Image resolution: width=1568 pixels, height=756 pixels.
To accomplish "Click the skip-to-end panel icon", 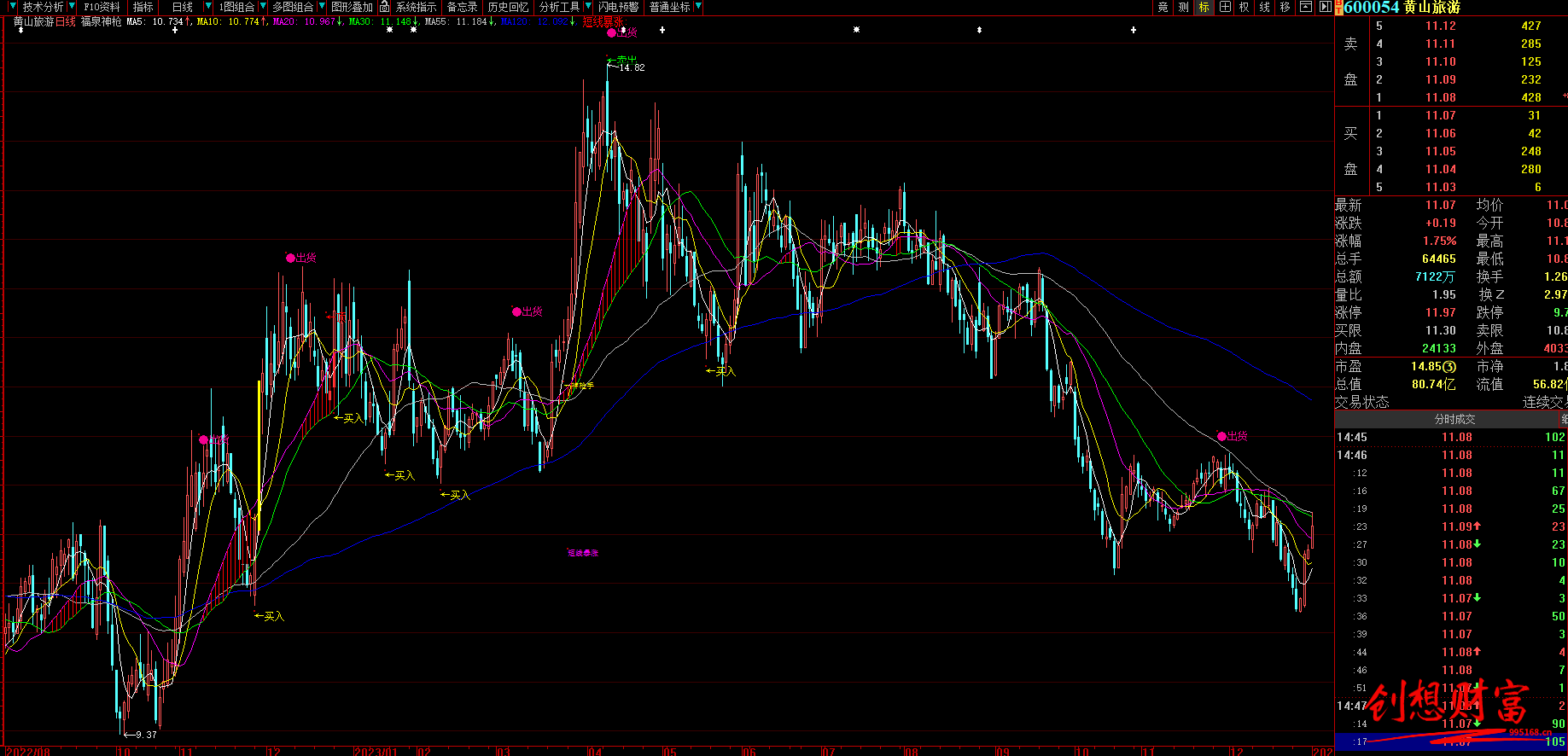I will point(1325,7).
